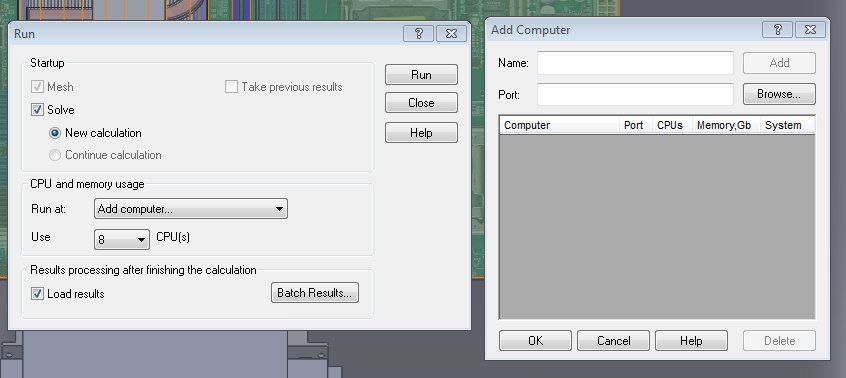This screenshot has width=846, height=378.
Task: Uncheck the Solve checkbox
Action: pos(37,110)
